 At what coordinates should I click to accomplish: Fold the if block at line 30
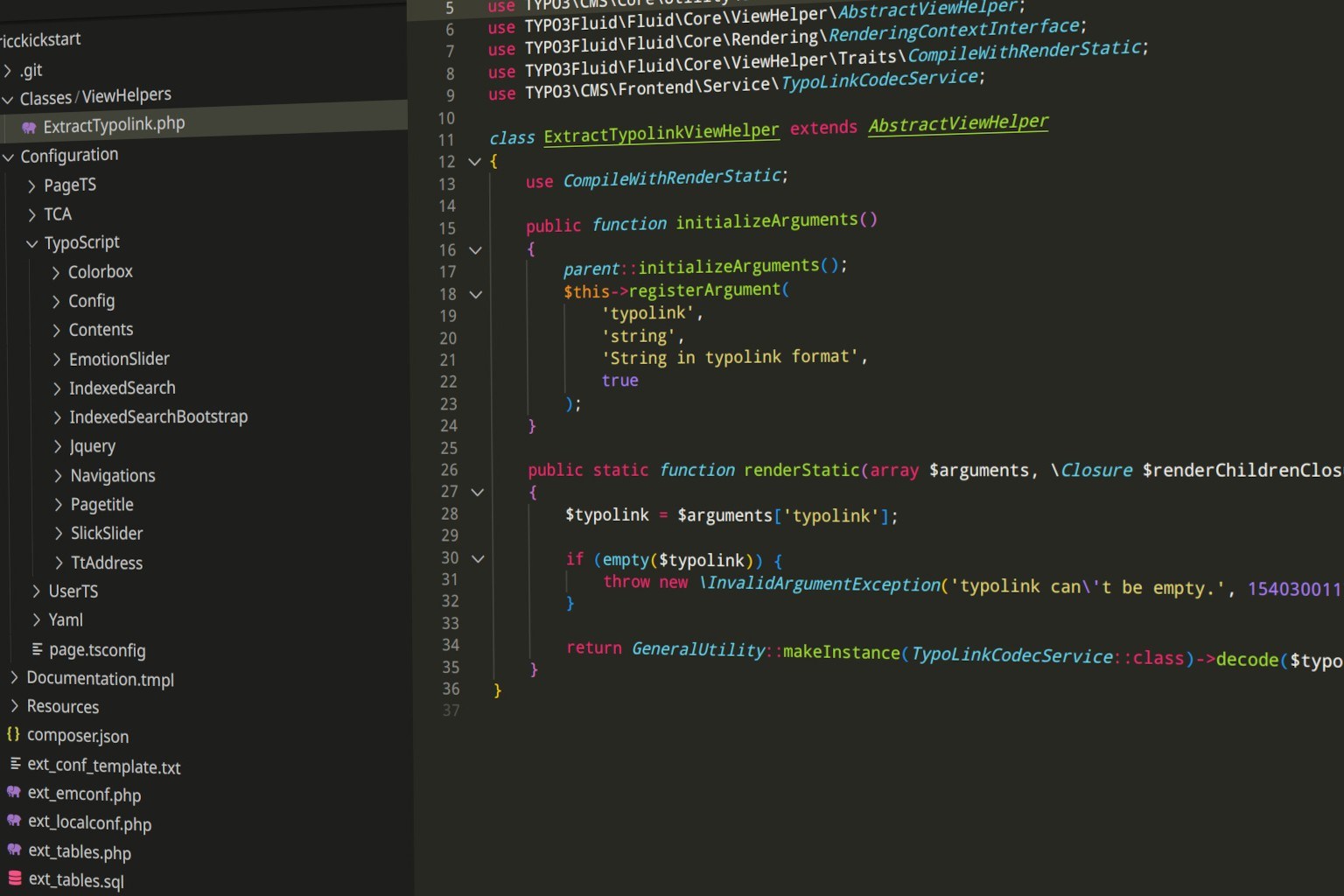[478, 558]
